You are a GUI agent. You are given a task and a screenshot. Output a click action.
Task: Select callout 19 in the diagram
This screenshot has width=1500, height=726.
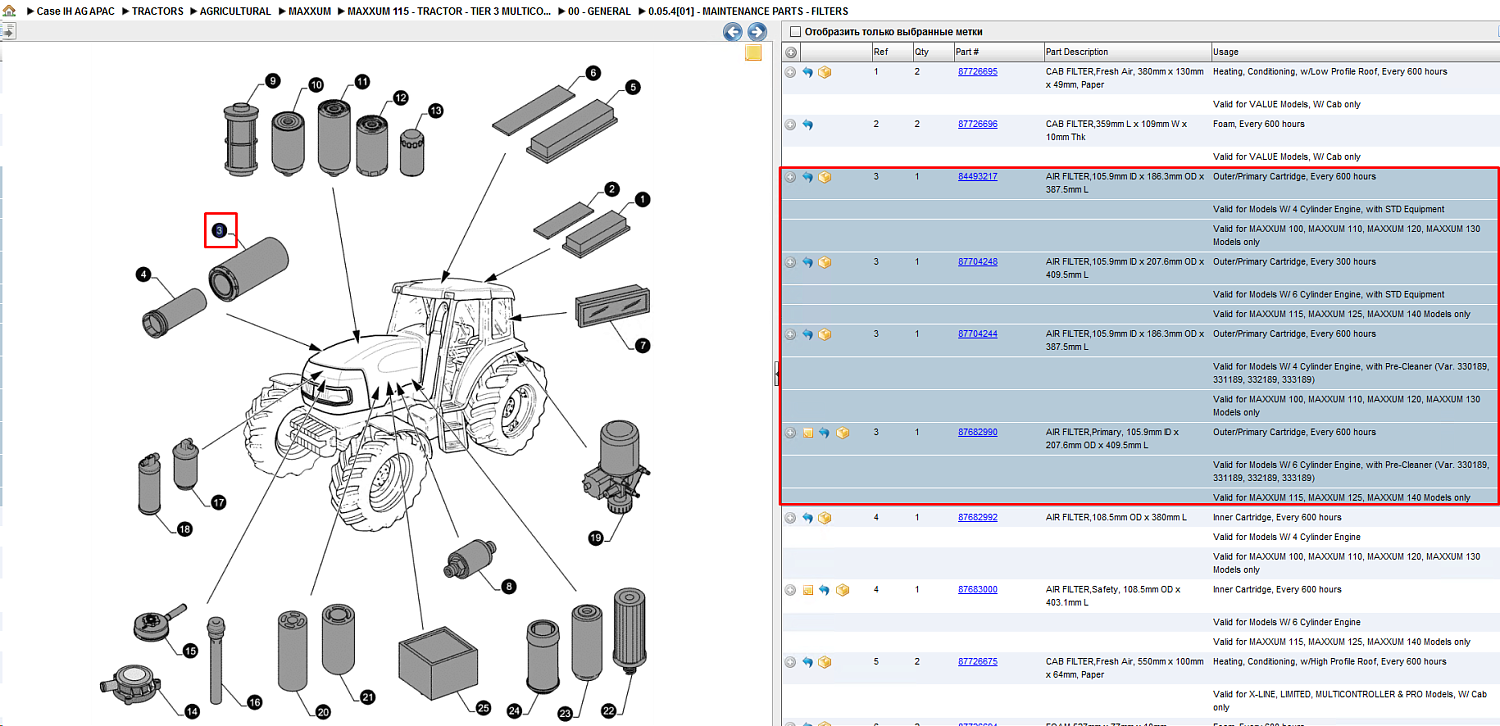(596, 538)
